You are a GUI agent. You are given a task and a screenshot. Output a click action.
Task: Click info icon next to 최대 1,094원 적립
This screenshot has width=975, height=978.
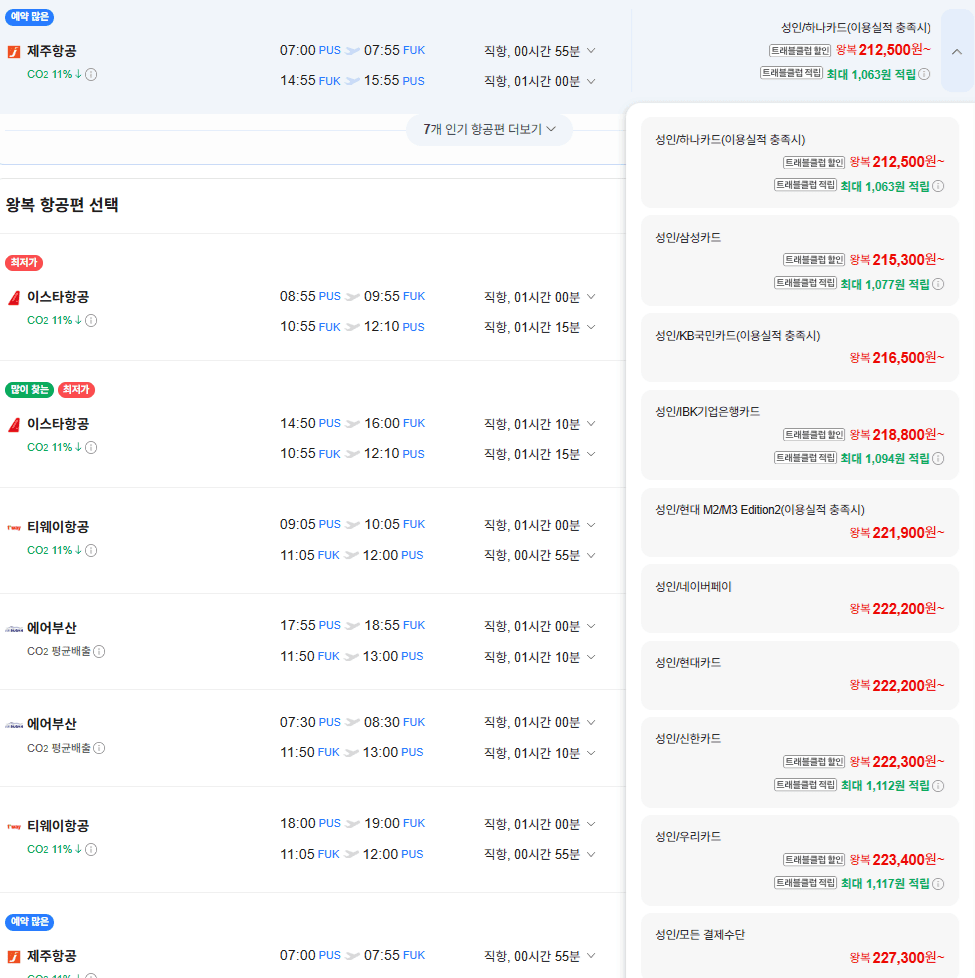[938, 458]
